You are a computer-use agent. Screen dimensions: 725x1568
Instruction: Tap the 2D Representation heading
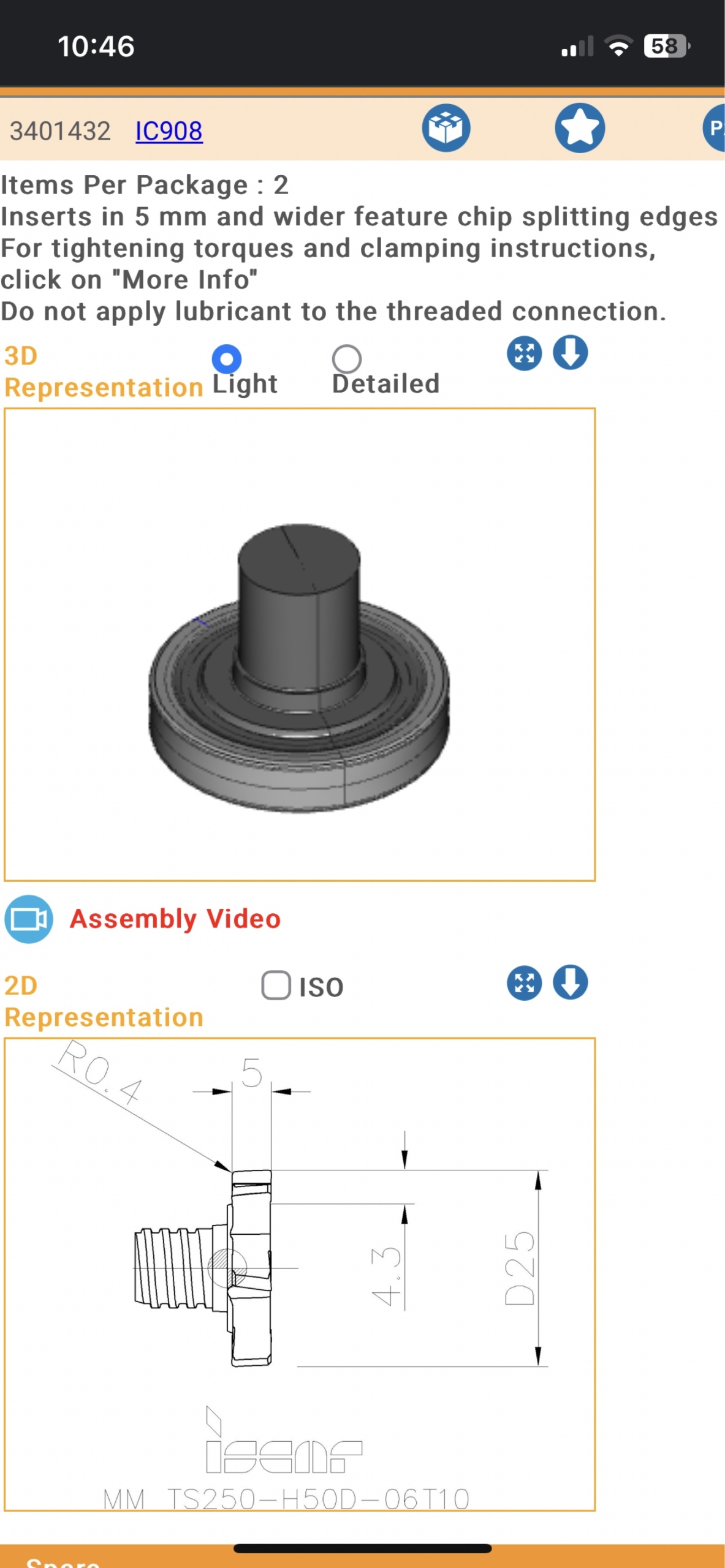(x=104, y=1001)
